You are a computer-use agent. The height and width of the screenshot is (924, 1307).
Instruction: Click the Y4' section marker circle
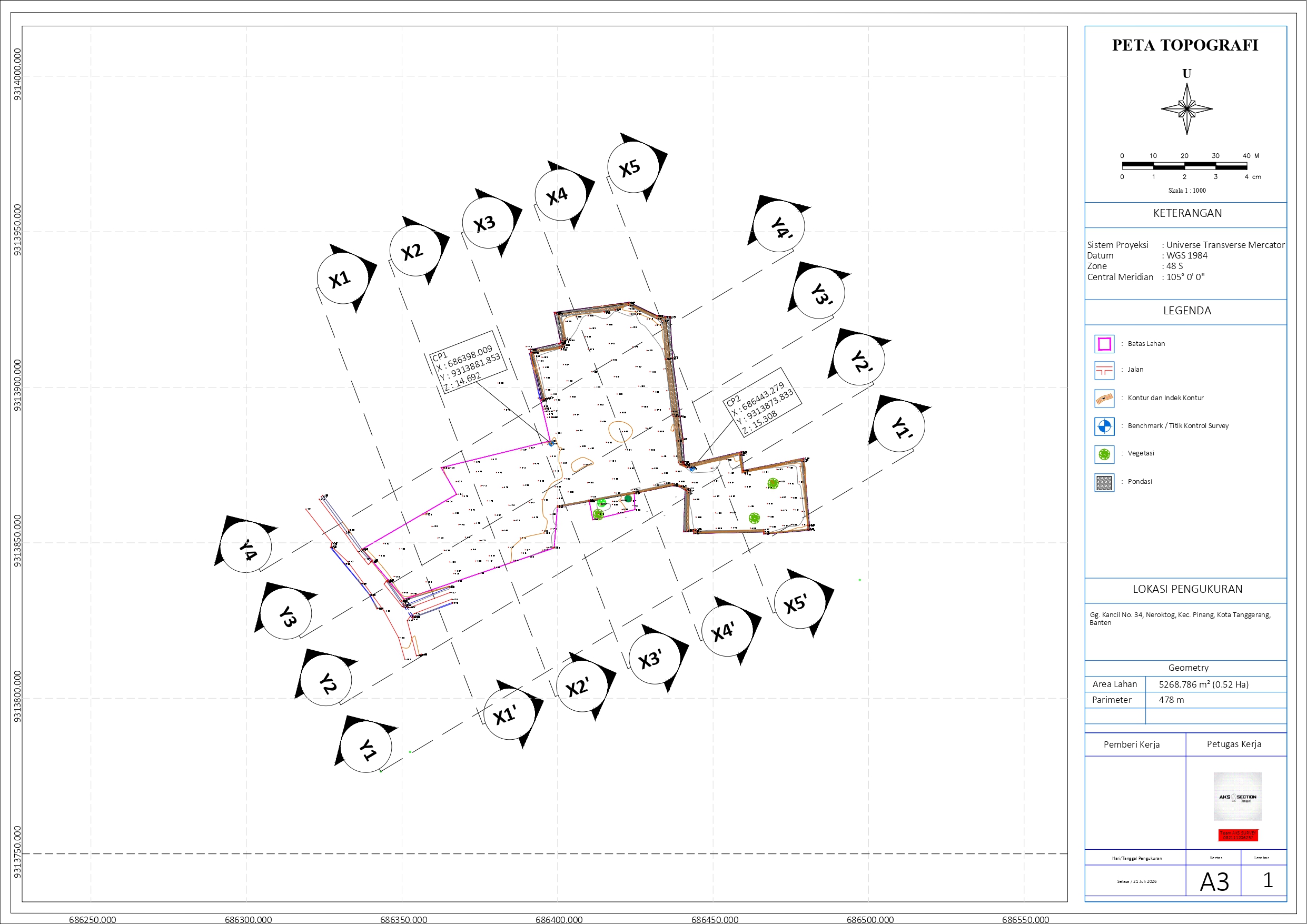click(x=779, y=226)
